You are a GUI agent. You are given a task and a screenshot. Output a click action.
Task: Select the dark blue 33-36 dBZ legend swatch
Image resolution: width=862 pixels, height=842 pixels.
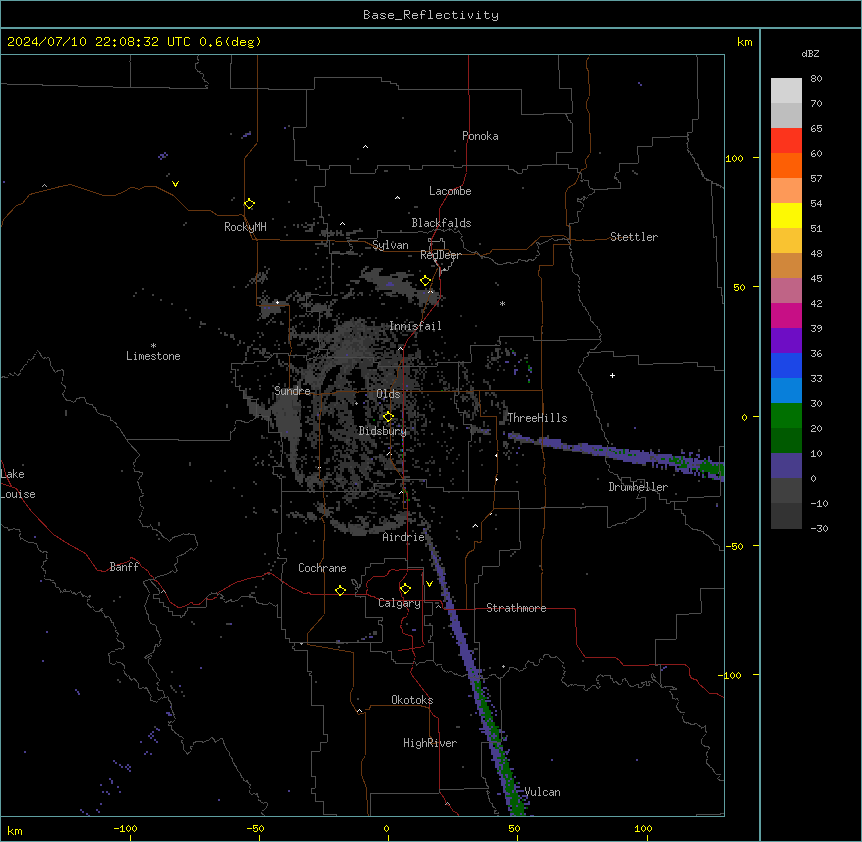pos(786,365)
